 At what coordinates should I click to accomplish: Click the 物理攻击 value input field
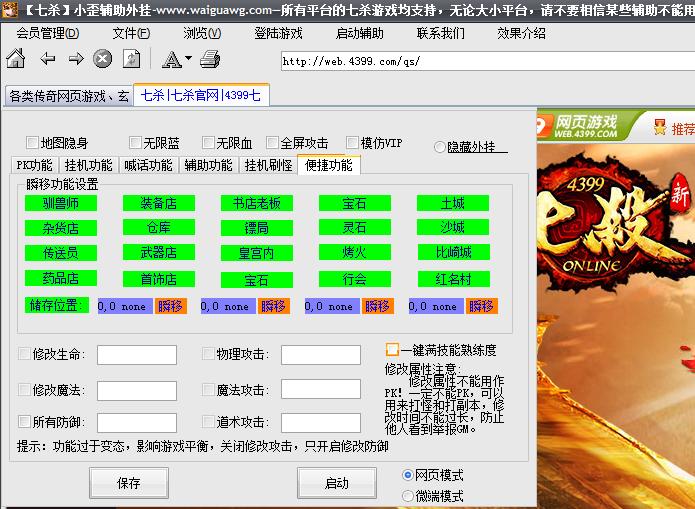pos(320,355)
